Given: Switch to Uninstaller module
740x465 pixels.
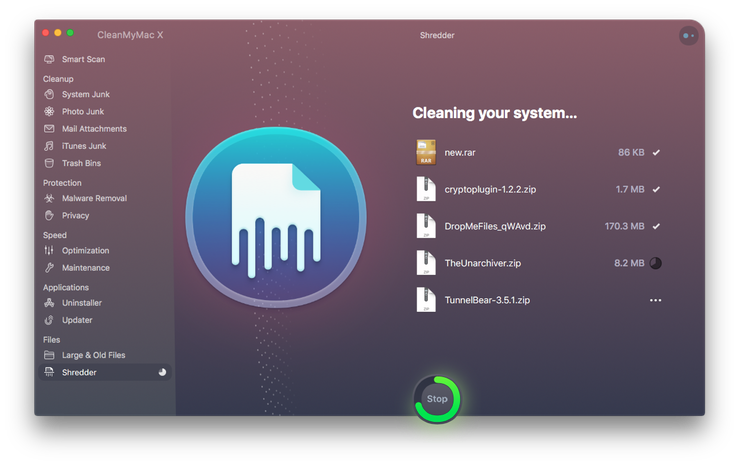Looking at the screenshot, I should pos(82,303).
